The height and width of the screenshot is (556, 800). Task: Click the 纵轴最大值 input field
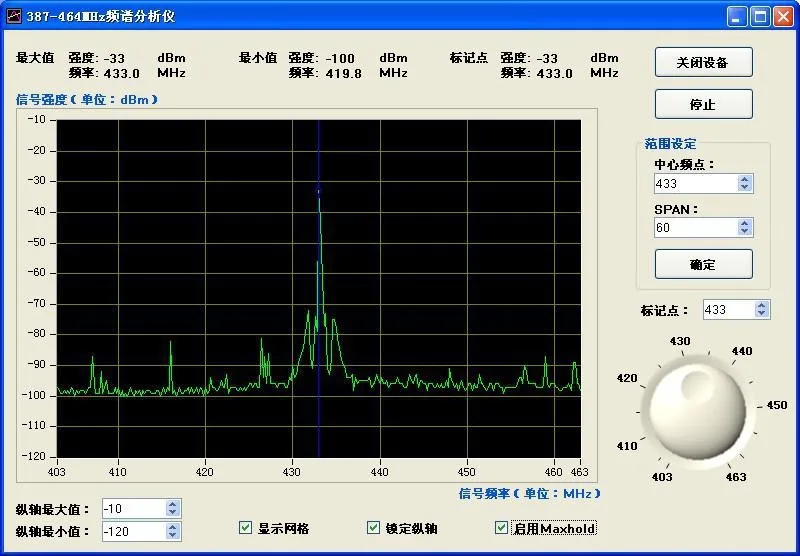coord(134,509)
